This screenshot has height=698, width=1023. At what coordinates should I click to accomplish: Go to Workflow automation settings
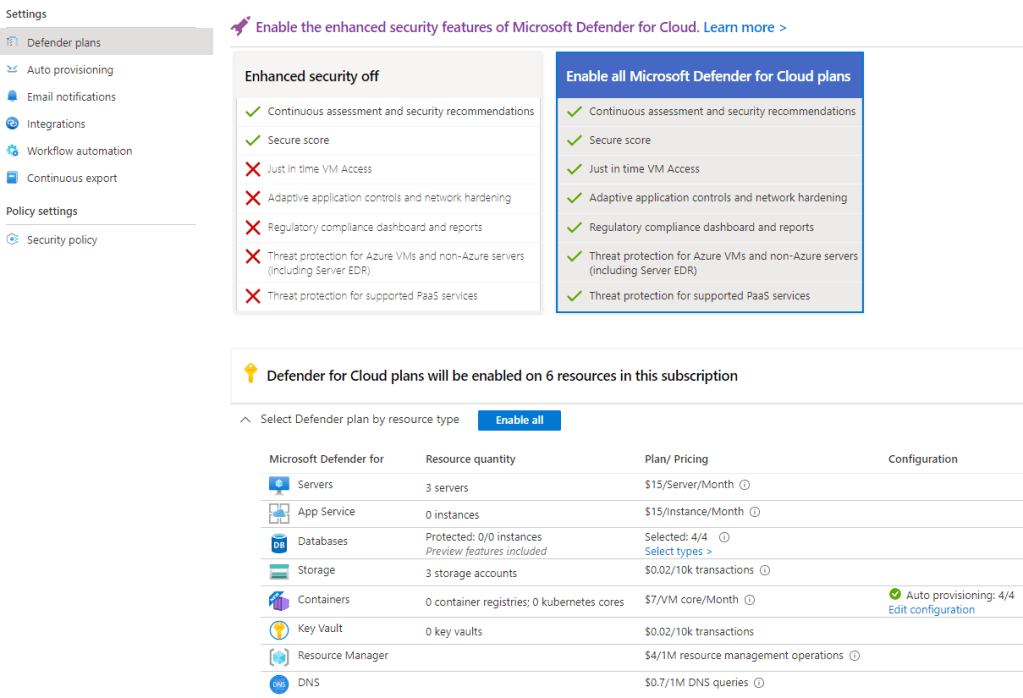[x=79, y=151]
